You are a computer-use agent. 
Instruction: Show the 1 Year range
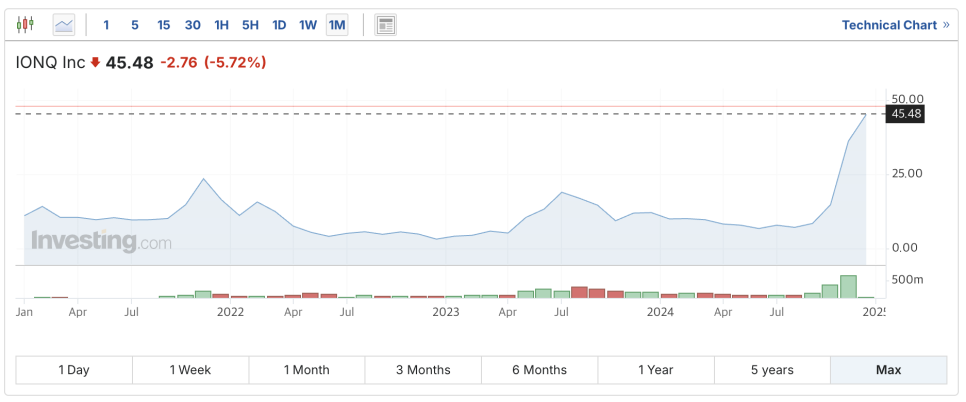pyautogui.click(x=656, y=370)
